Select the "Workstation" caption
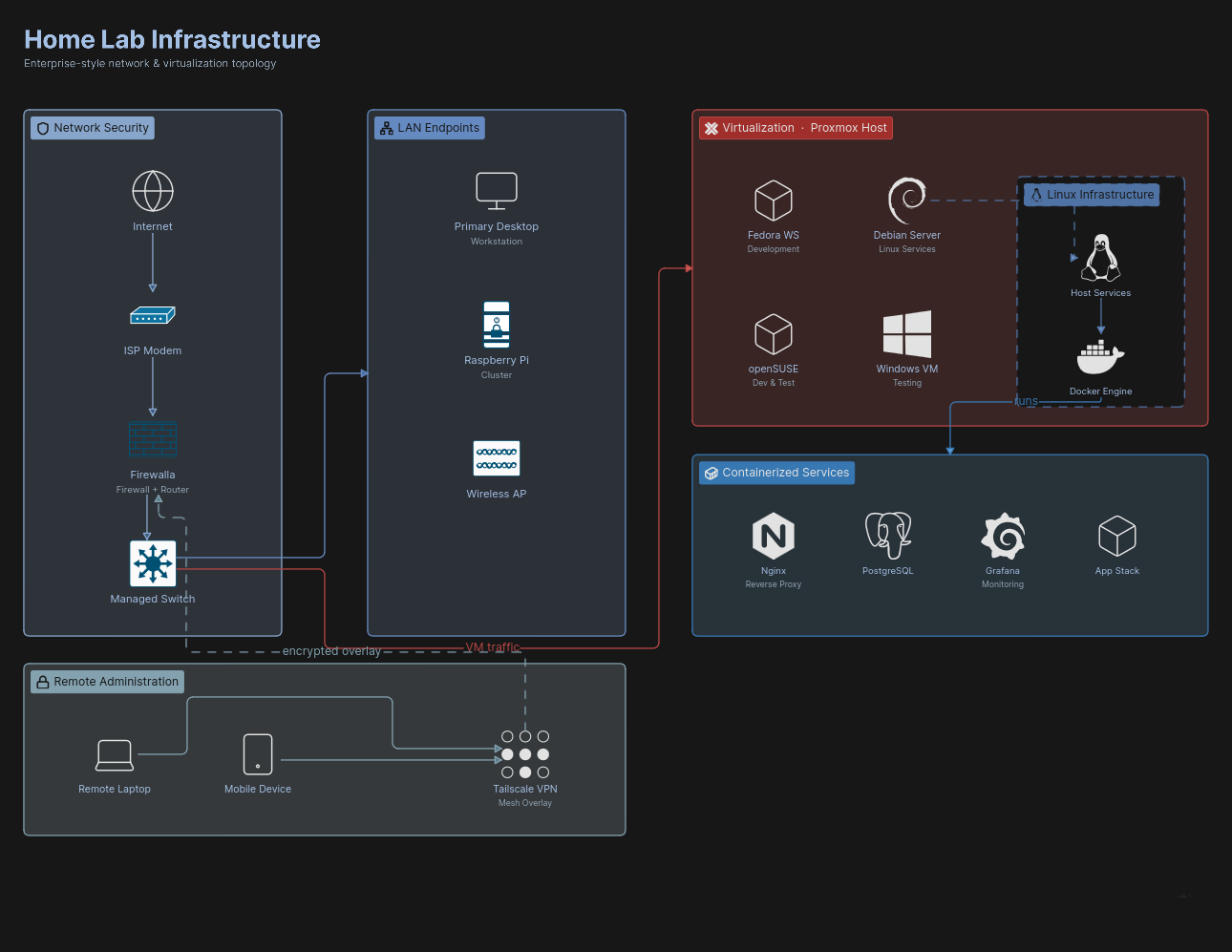The width and height of the screenshot is (1232, 952). (497, 242)
